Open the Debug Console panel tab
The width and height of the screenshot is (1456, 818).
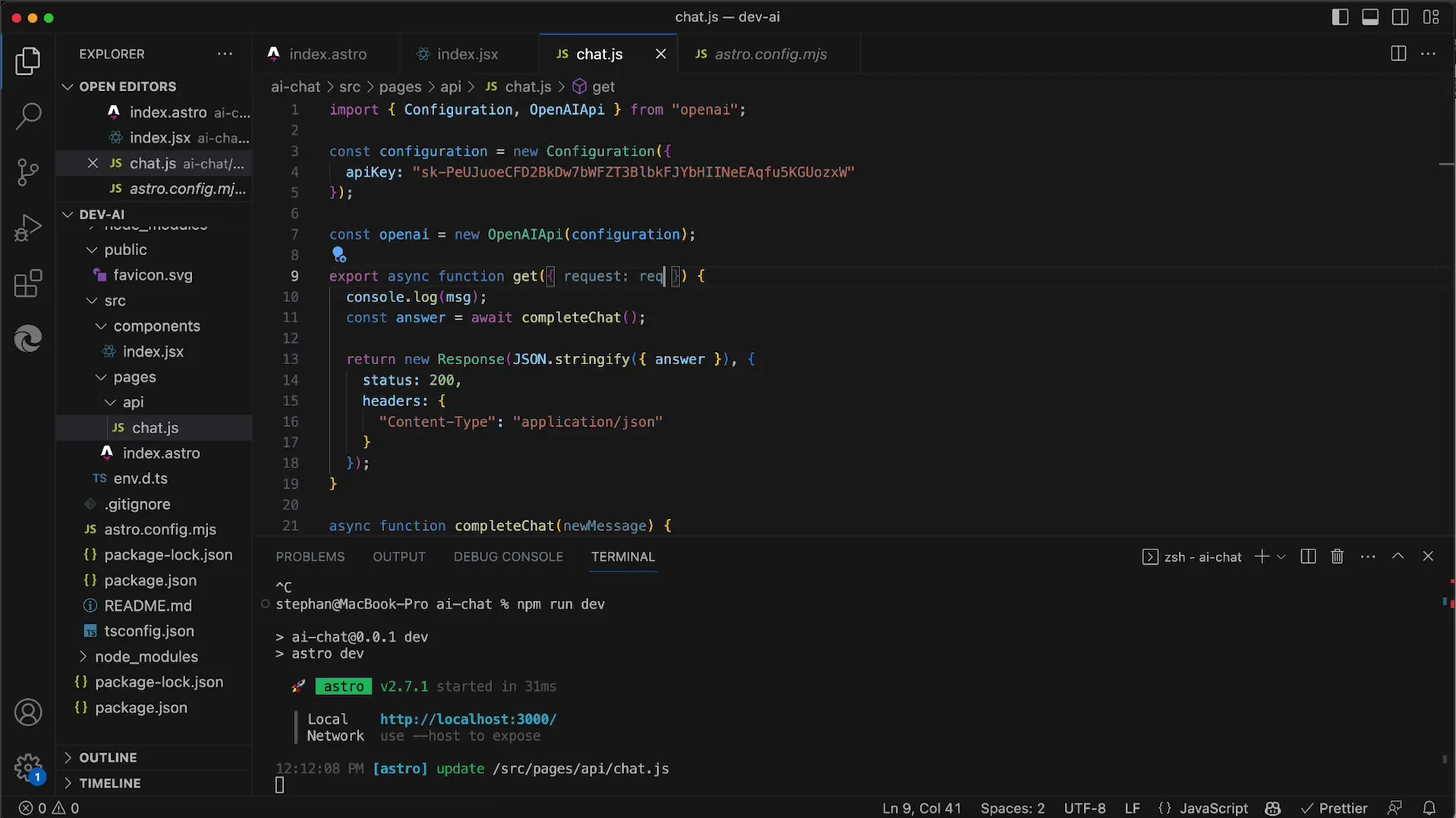tap(508, 556)
